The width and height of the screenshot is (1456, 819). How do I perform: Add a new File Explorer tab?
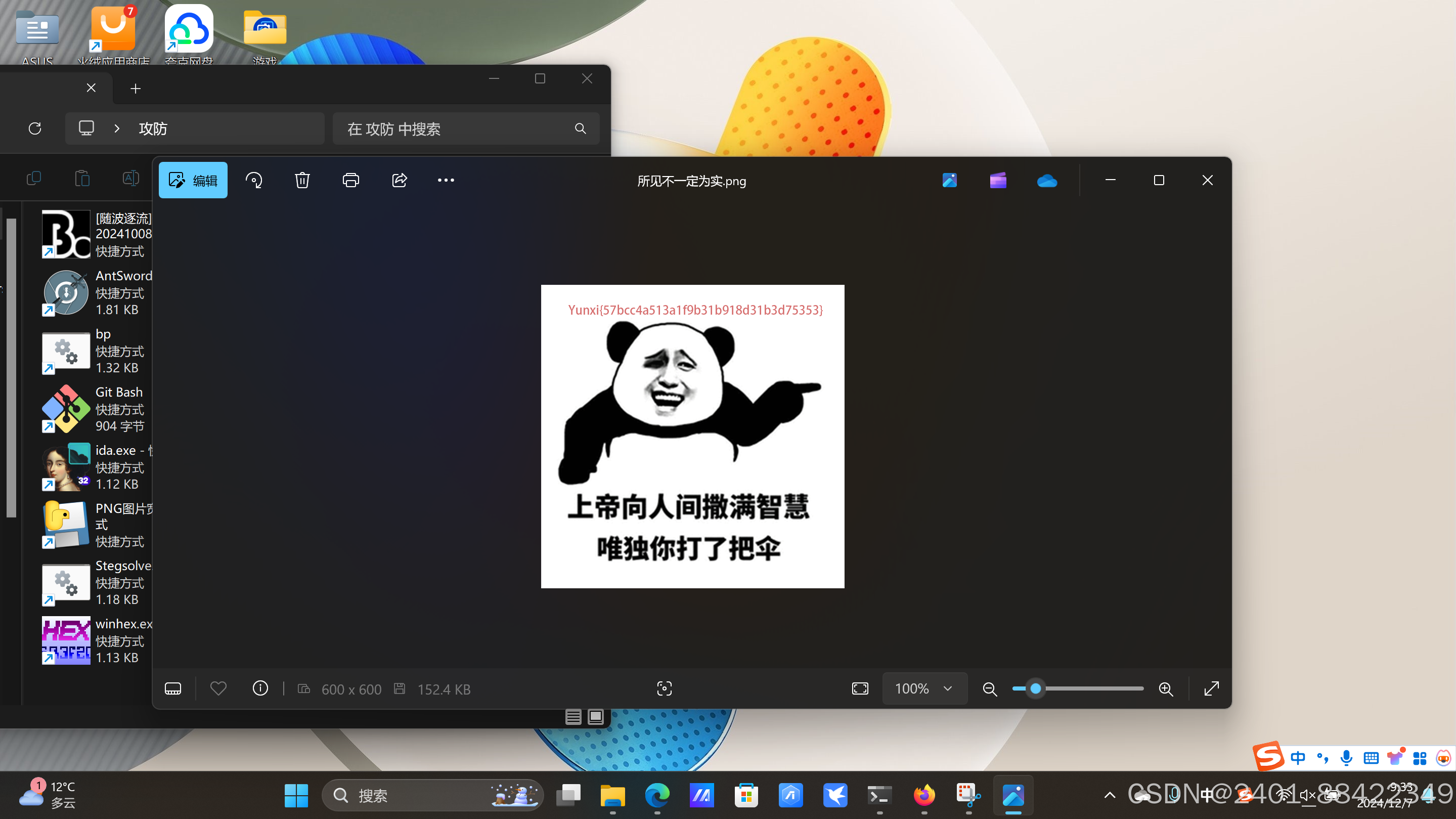[135, 89]
